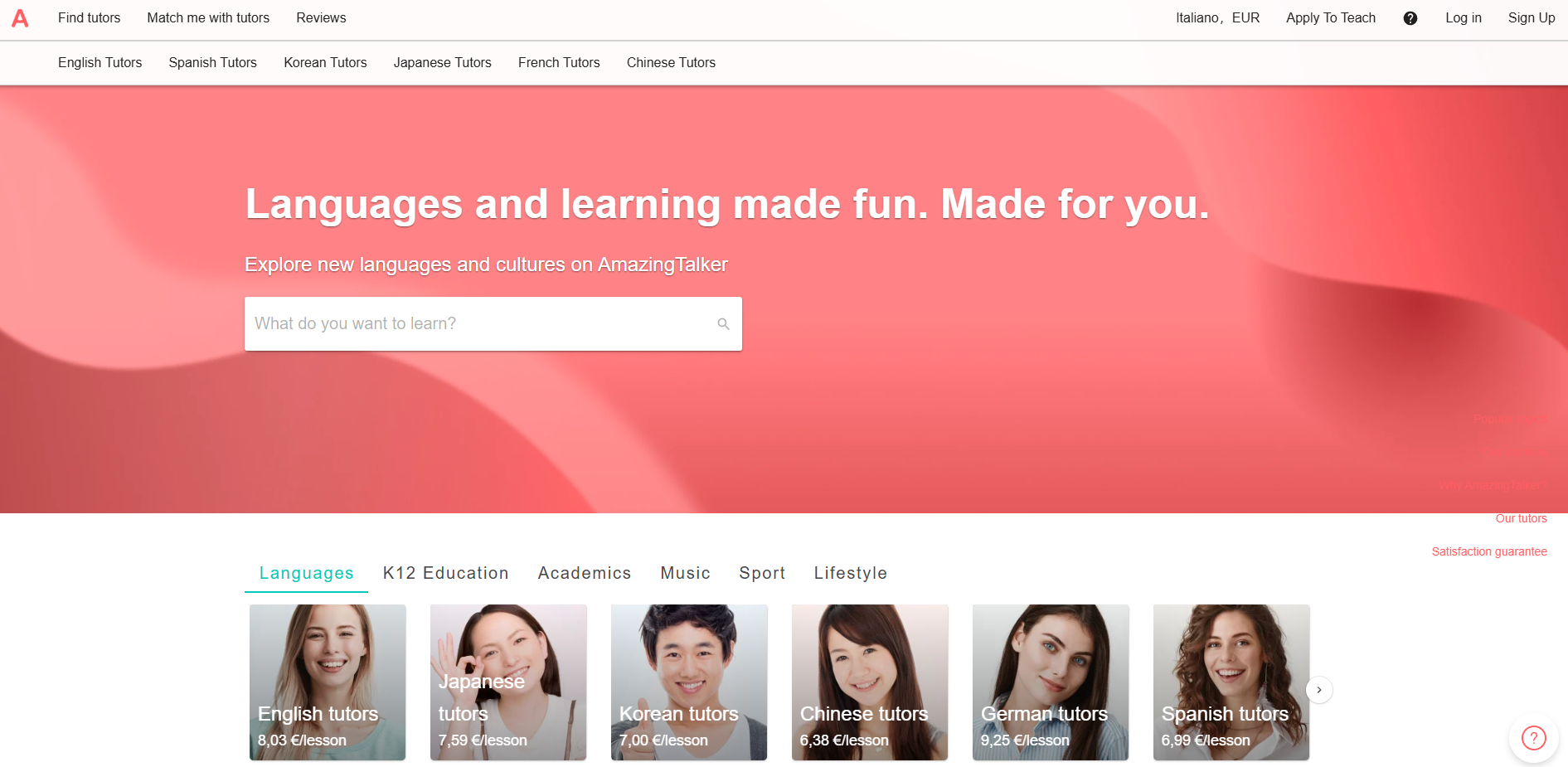Switch to Academics tab
This screenshot has width=1568, height=767.
pos(584,574)
